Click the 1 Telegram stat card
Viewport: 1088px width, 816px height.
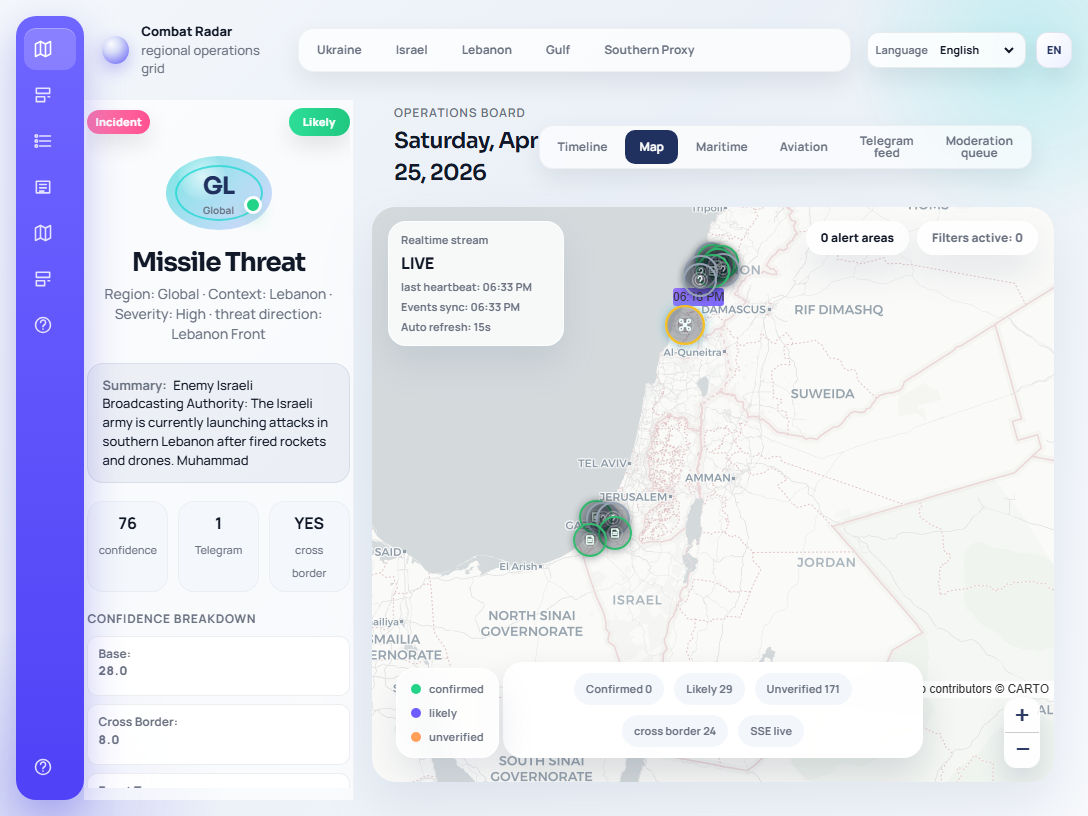219,546
